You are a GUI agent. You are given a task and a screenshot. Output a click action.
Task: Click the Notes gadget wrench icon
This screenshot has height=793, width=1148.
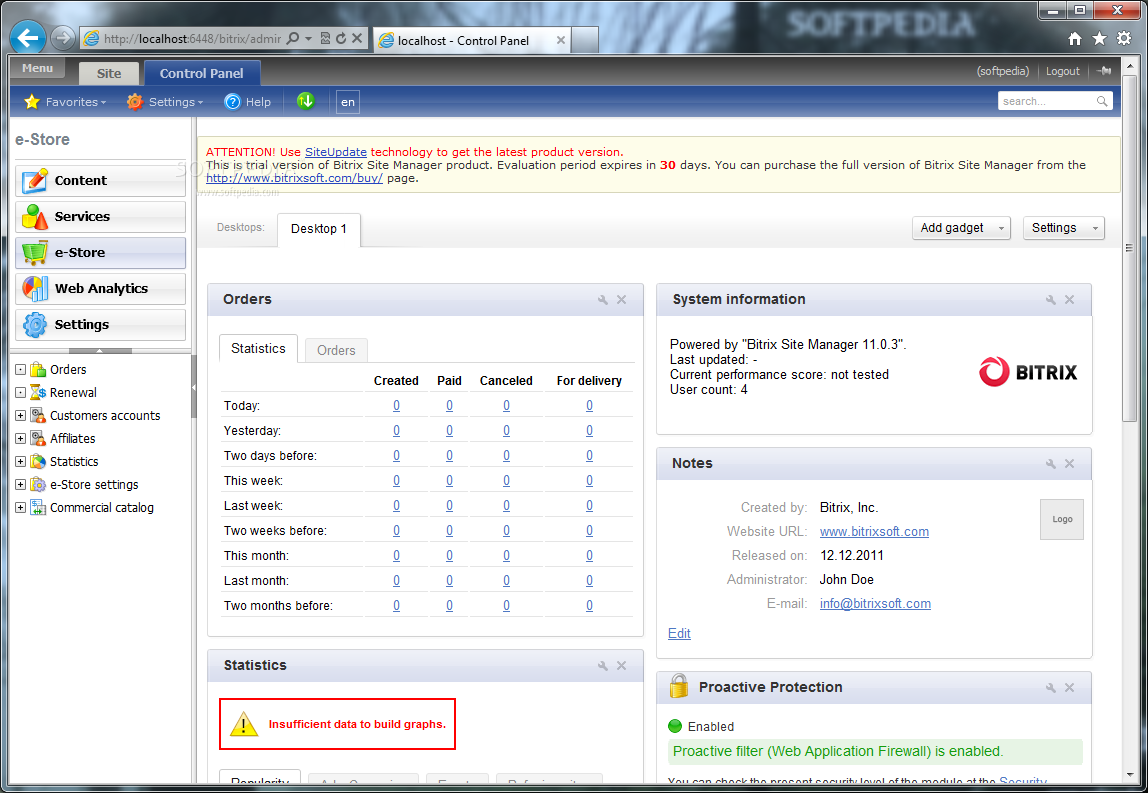1051,463
